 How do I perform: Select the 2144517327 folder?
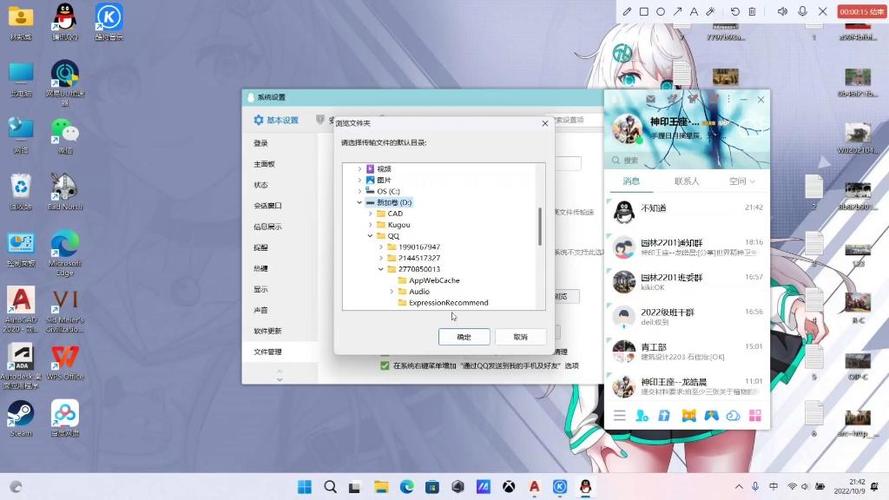tap(419, 258)
